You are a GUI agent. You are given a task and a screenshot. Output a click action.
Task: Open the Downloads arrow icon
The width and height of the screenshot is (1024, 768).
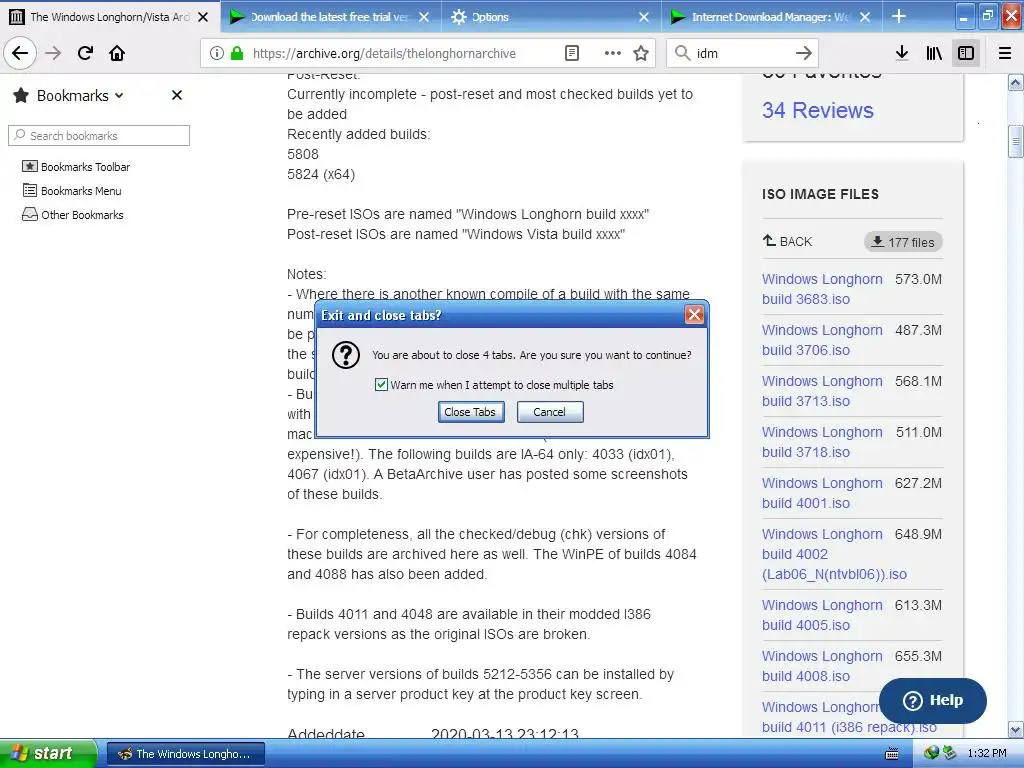[x=902, y=53]
